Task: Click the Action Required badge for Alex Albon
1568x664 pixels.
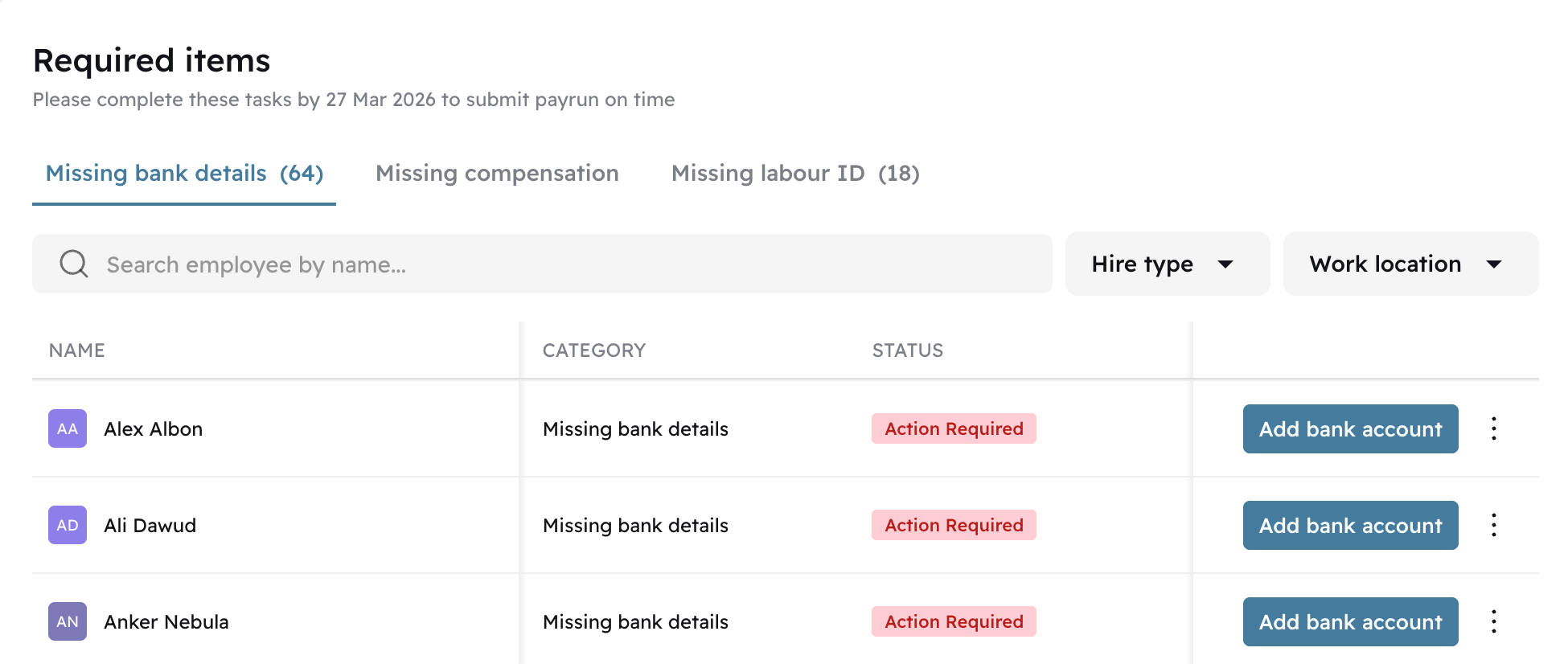Action: [x=954, y=428]
